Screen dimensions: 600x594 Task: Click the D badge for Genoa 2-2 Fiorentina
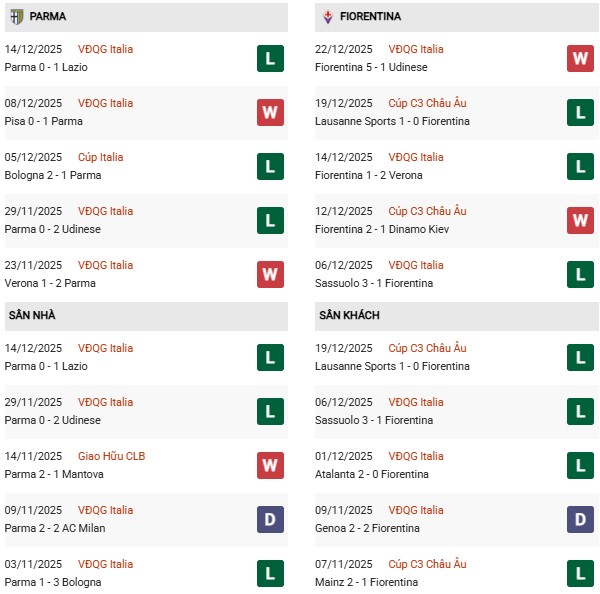click(580, 519)
